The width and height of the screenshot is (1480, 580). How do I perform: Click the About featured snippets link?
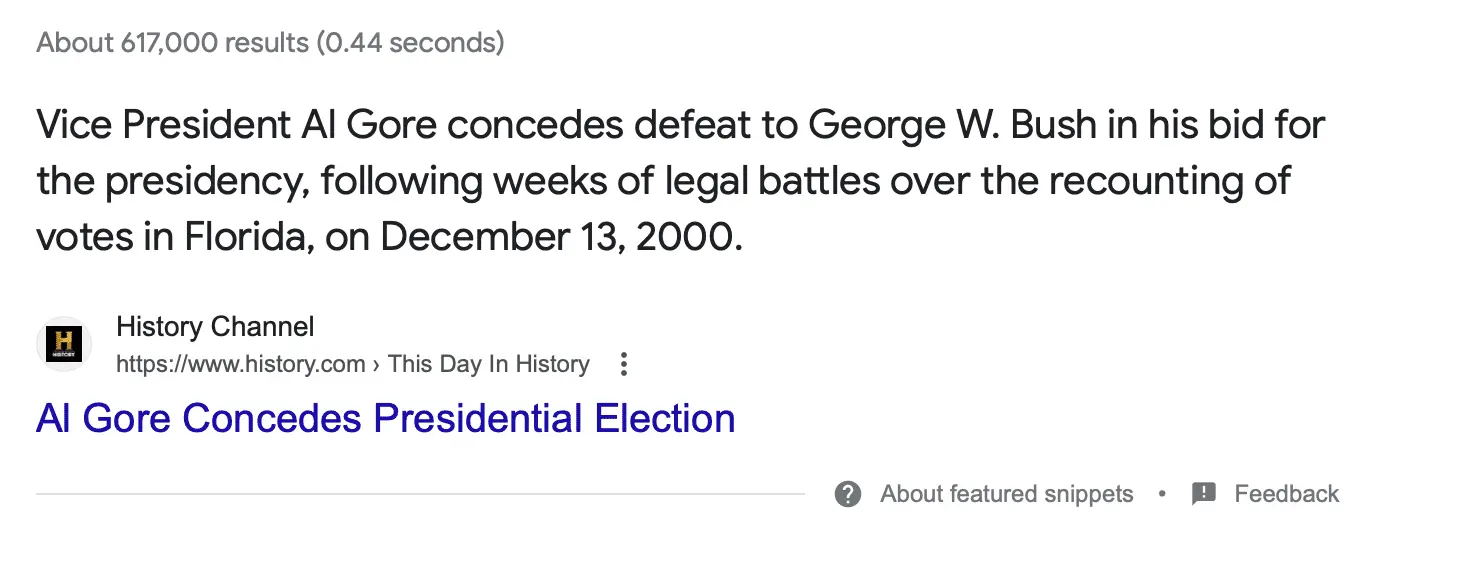point(1005,493)
